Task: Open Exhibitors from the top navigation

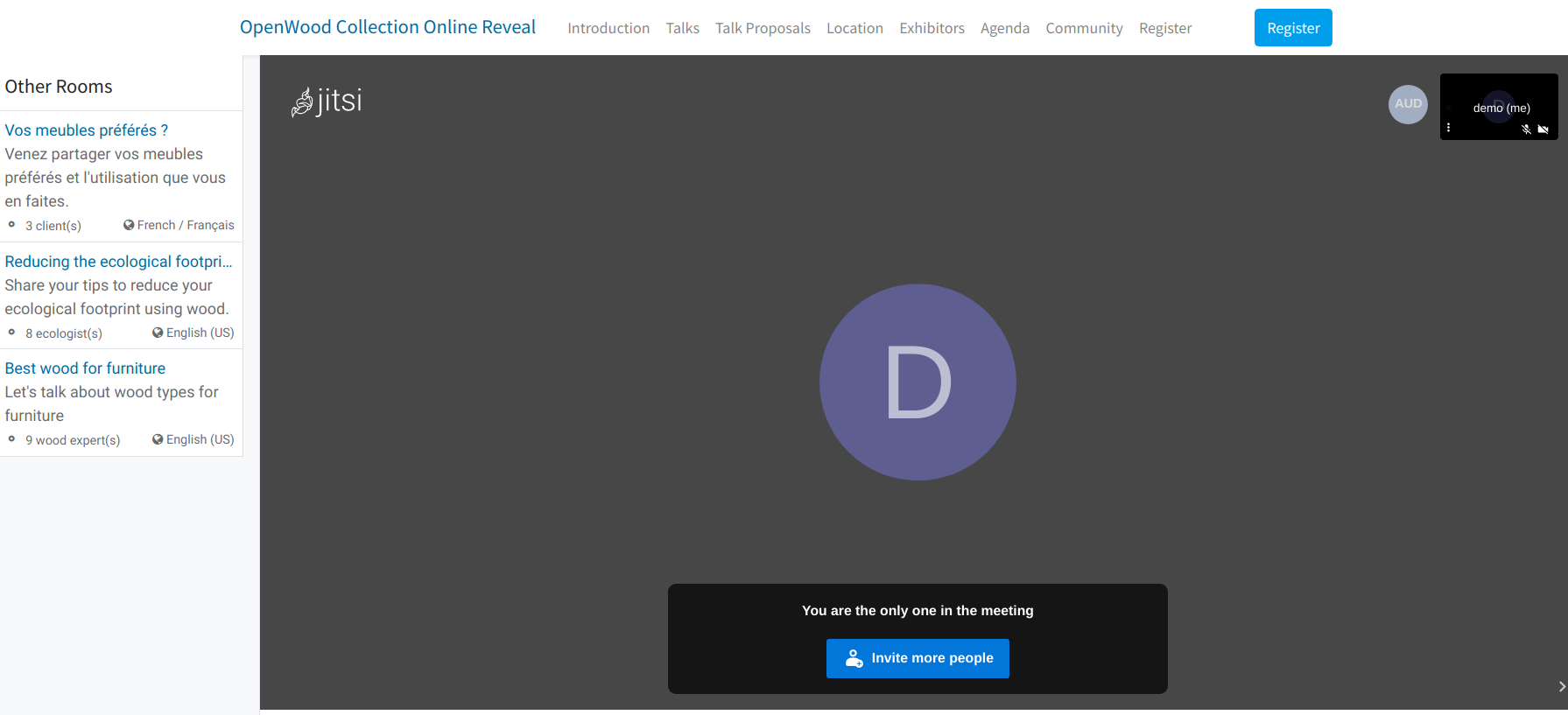Action: pos(932,28)
